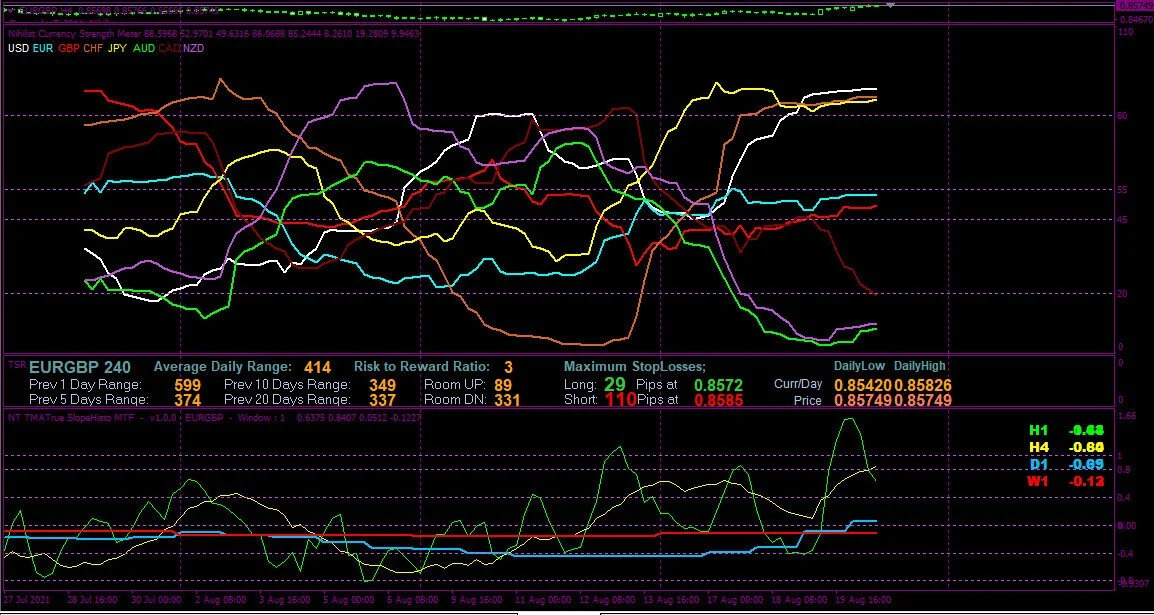The image size is (1154, 615).
Task: Select the red GBP colored currency label
Action: pos(66,48)
